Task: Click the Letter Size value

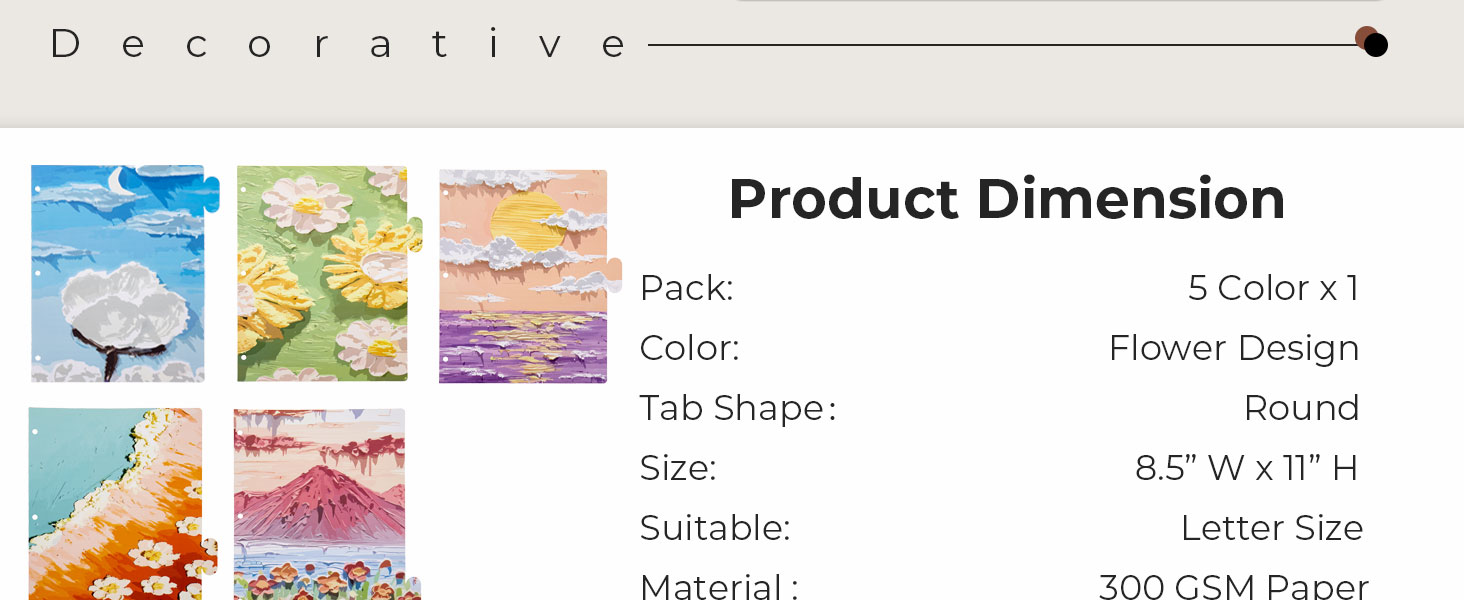Action: click(1271, 528)
